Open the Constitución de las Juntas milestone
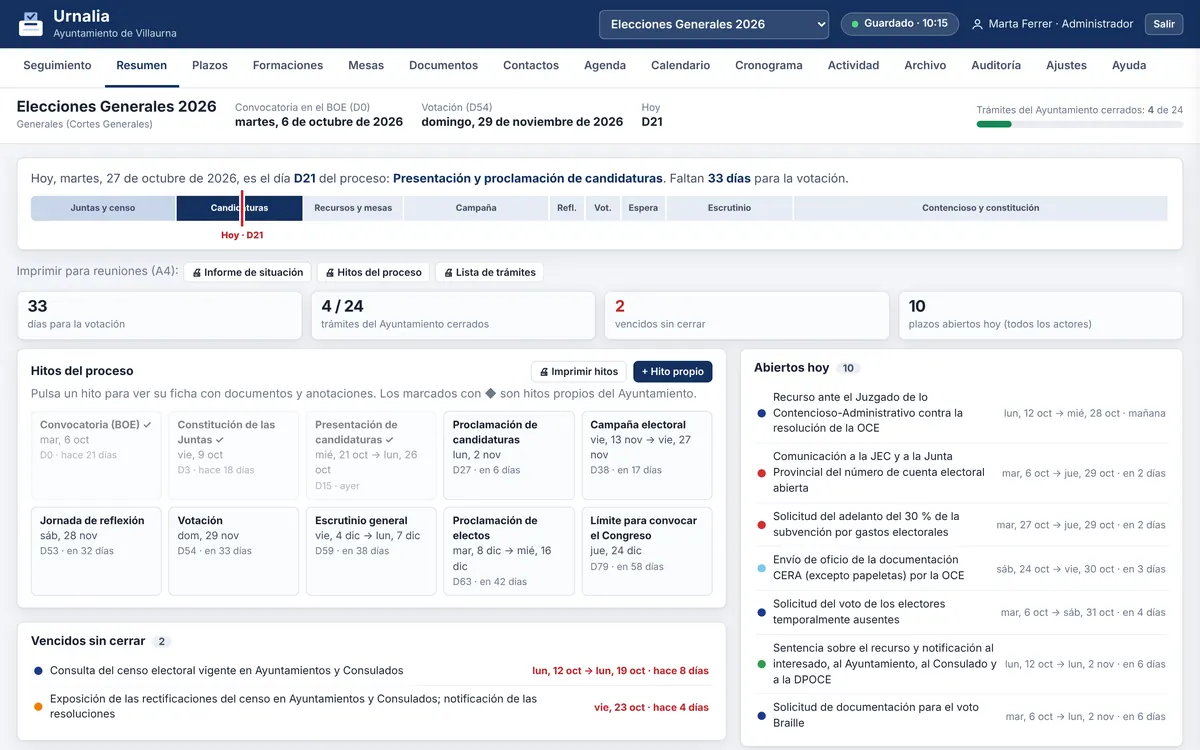 [234, 455]
